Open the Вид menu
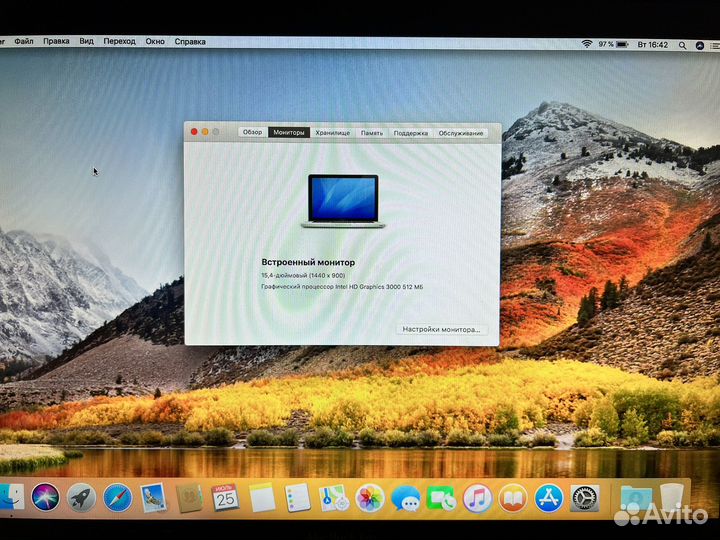The height and width of the screenshot is (540, 720). (x=86, y=41)
